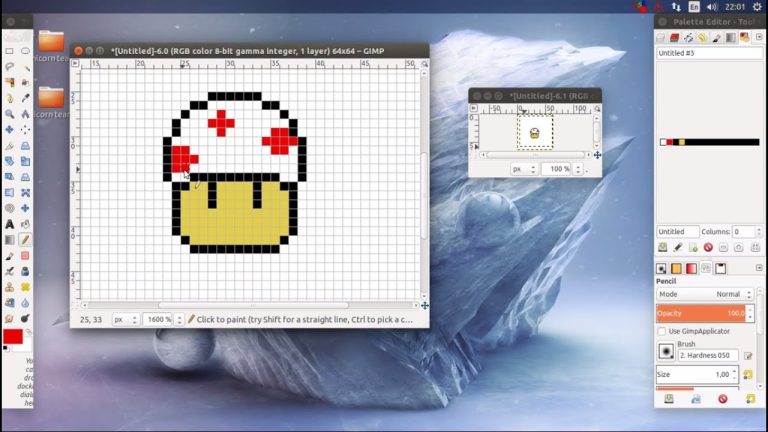Screen dimensions: 768x432
Task: Select the Fuzzy Select wand tool
Action: 25,67
